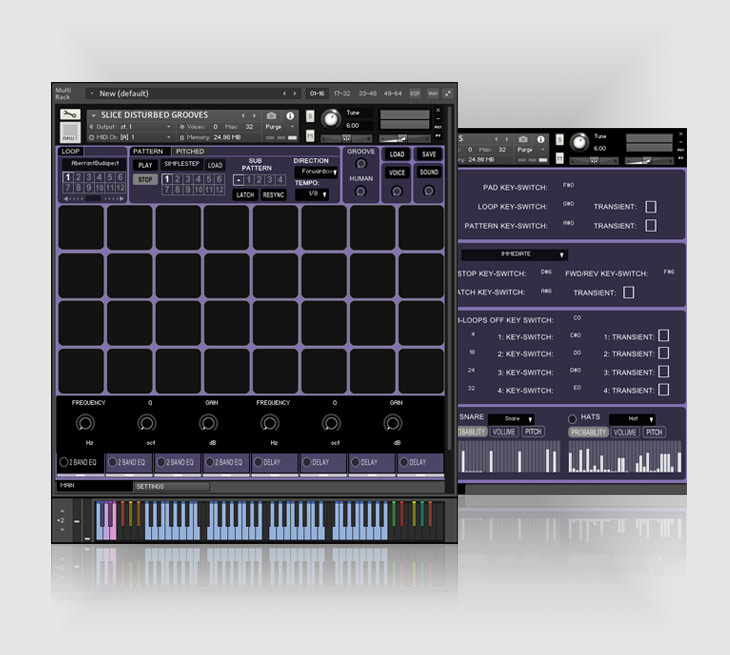
Task: Click the camera snapshot icon
Action: click(x=271, y=116)
